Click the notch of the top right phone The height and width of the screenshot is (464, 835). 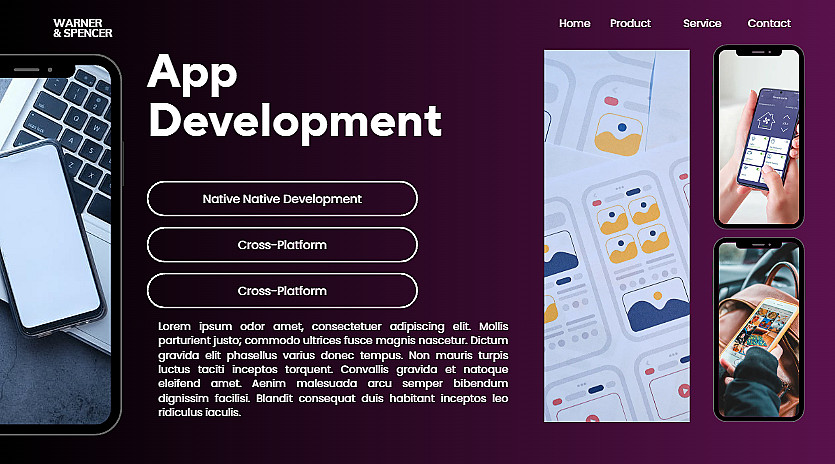(x=759, y=52)
